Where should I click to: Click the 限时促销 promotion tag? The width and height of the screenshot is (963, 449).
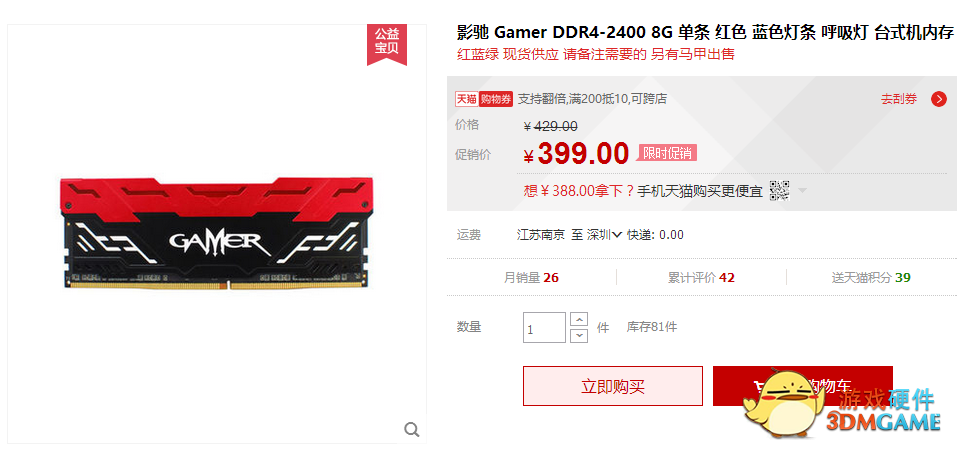(667, 153)
